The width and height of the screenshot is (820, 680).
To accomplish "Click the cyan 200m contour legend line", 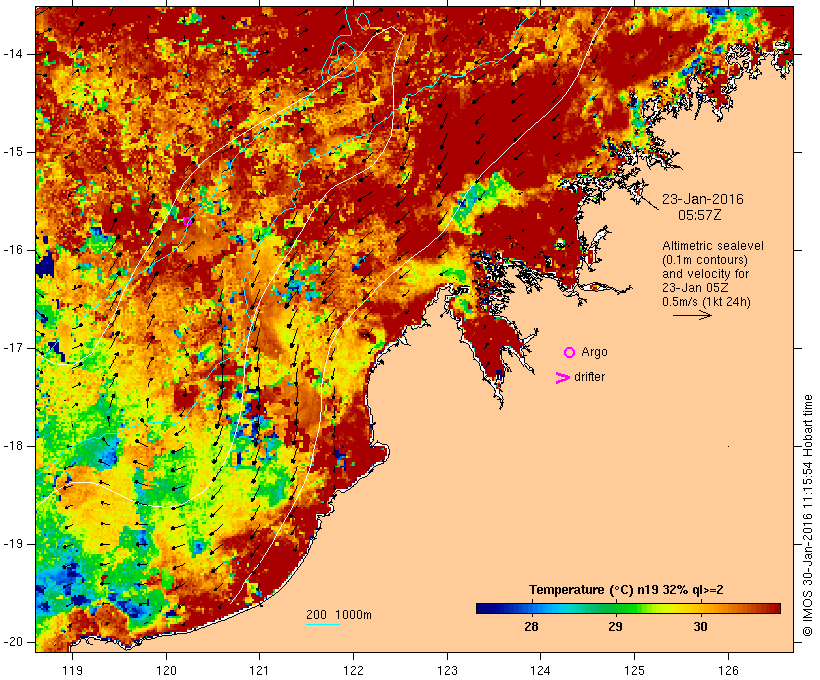I will tap(323, 624).
